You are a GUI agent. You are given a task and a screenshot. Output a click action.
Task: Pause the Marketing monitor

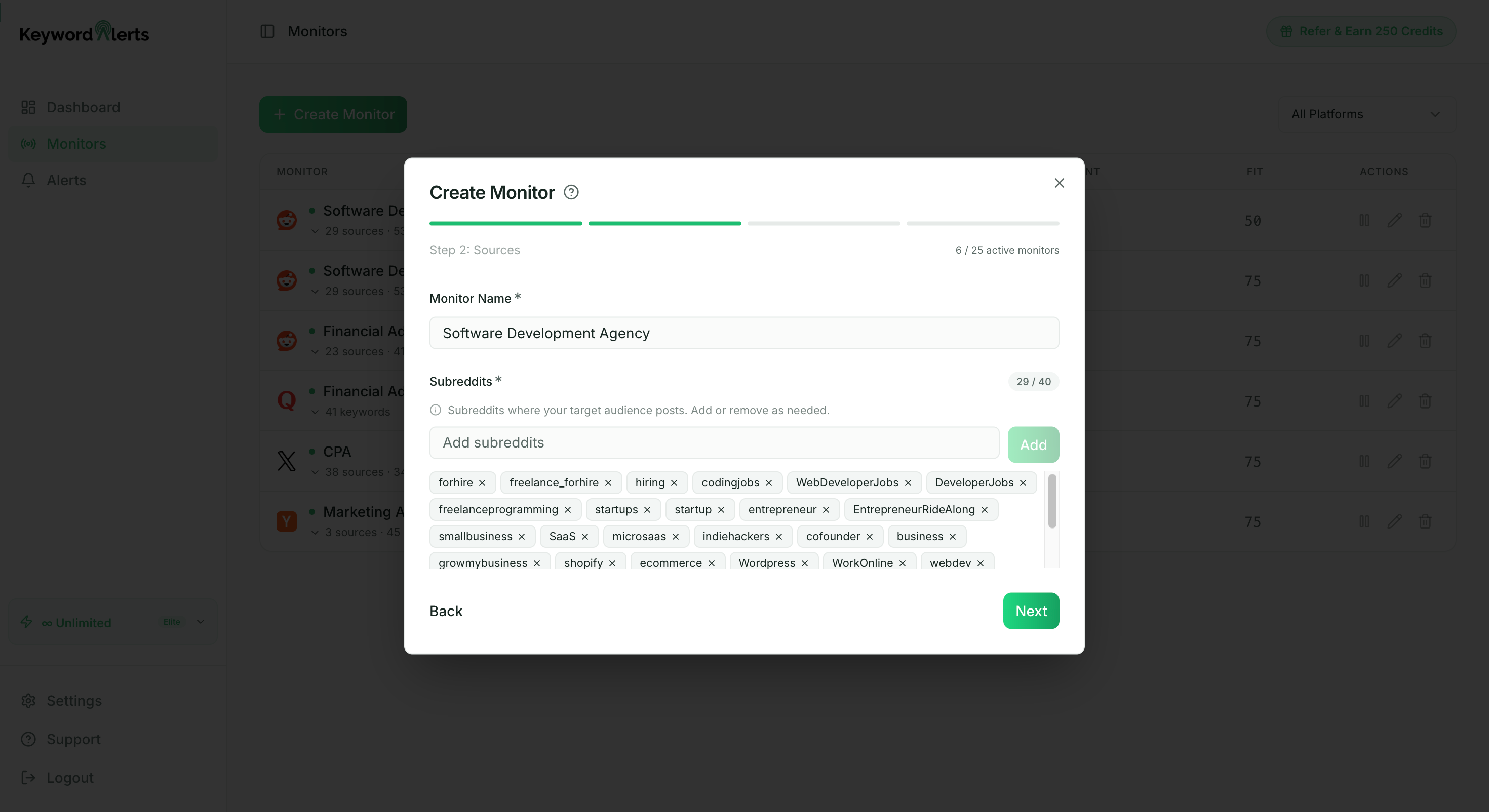[x=1364, y=522]
